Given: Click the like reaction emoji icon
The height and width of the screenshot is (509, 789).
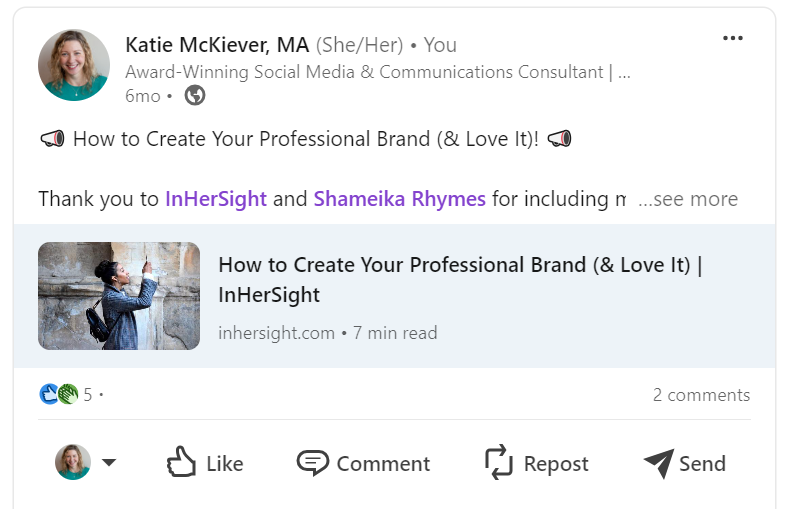Looking at the screenshot, I should 50,394.
